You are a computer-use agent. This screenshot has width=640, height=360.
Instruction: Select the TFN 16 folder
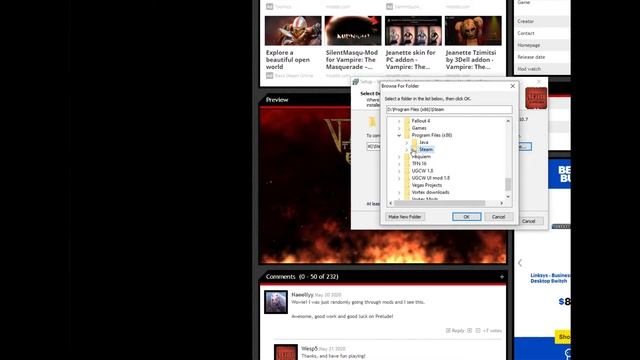pyautogui.click(x=419, y=164)
